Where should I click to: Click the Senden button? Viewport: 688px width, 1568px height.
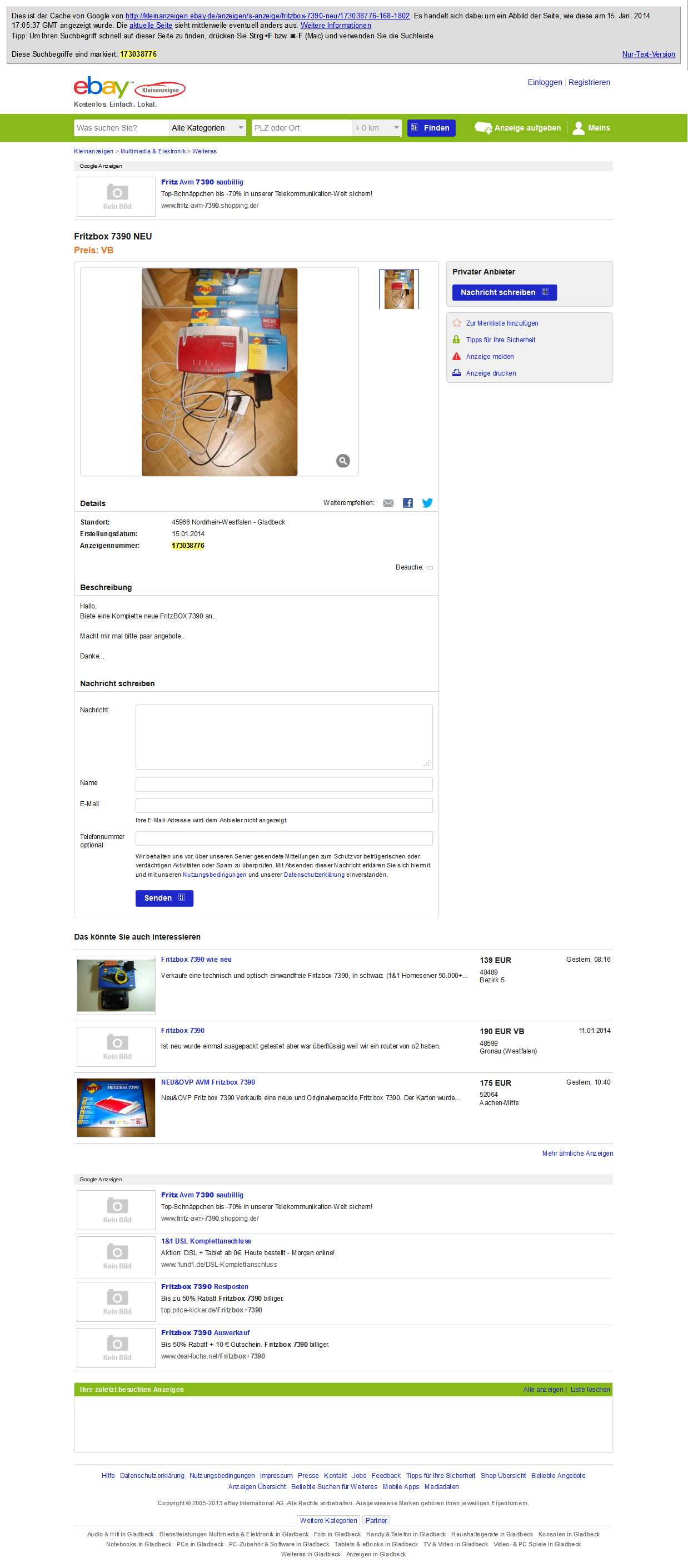click(x=164, y=898)
